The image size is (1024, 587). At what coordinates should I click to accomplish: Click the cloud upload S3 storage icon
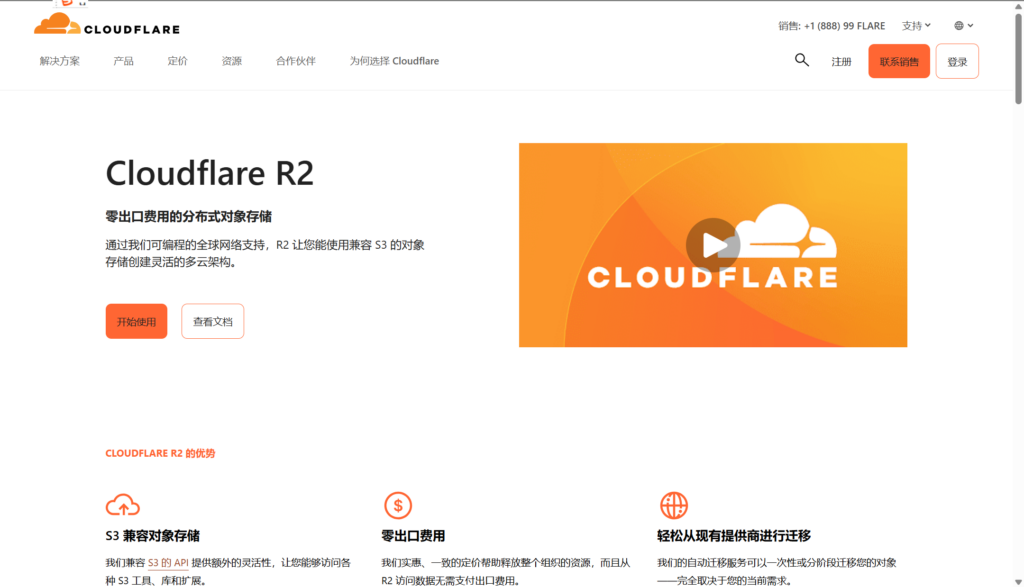point(122,505)
